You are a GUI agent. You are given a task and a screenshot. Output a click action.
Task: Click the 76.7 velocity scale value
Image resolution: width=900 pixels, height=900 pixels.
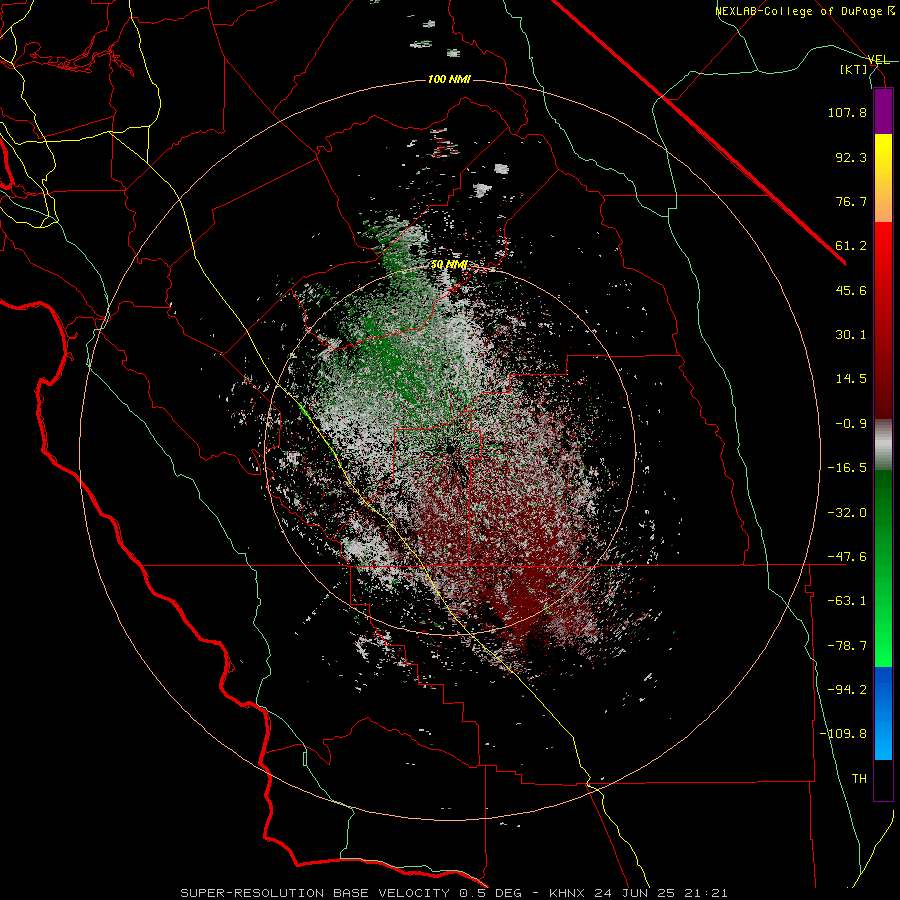pos(851,201)
